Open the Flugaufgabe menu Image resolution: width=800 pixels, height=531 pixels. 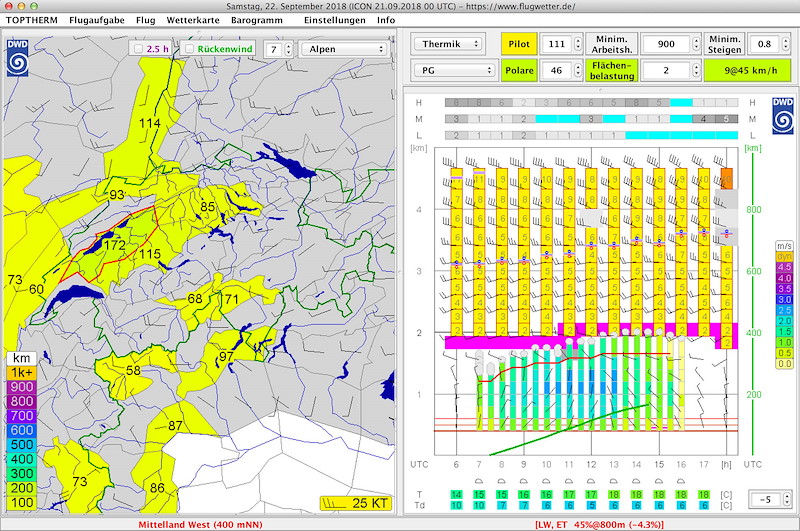click(97, 20)
